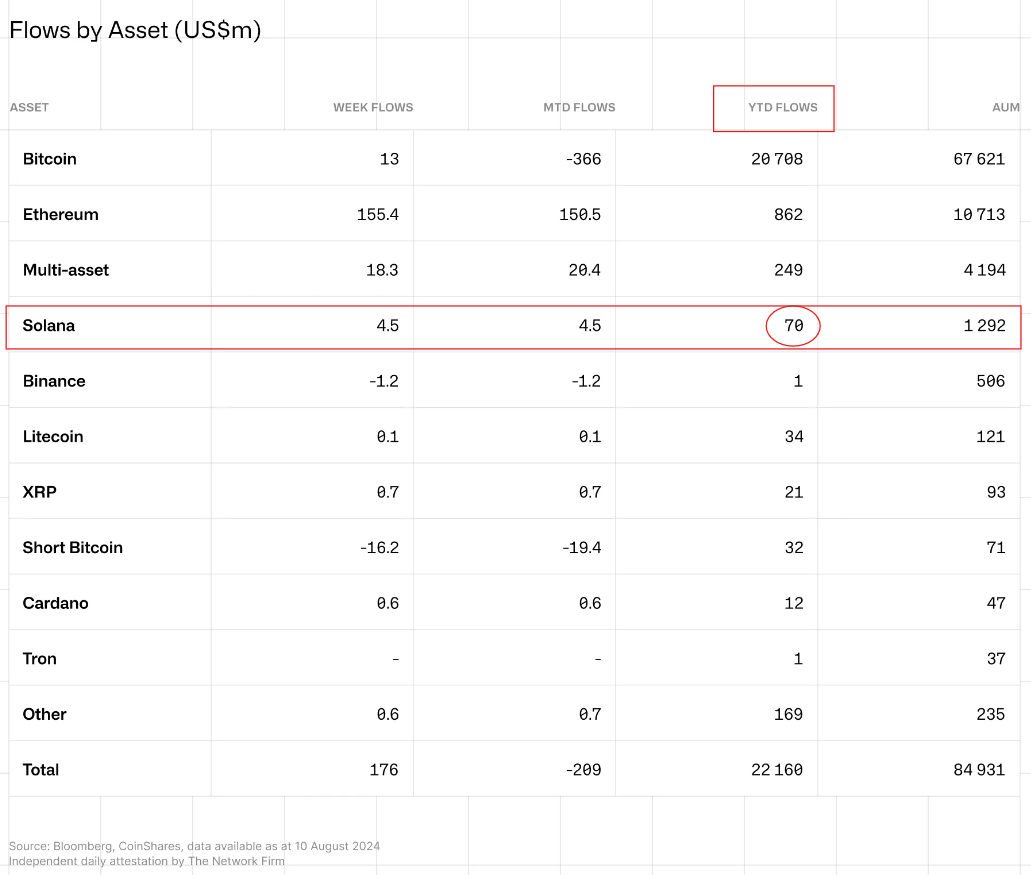Select the Ethereum asset name
The height and width of the screenshot is (875, 1031).
pos(60,214)
